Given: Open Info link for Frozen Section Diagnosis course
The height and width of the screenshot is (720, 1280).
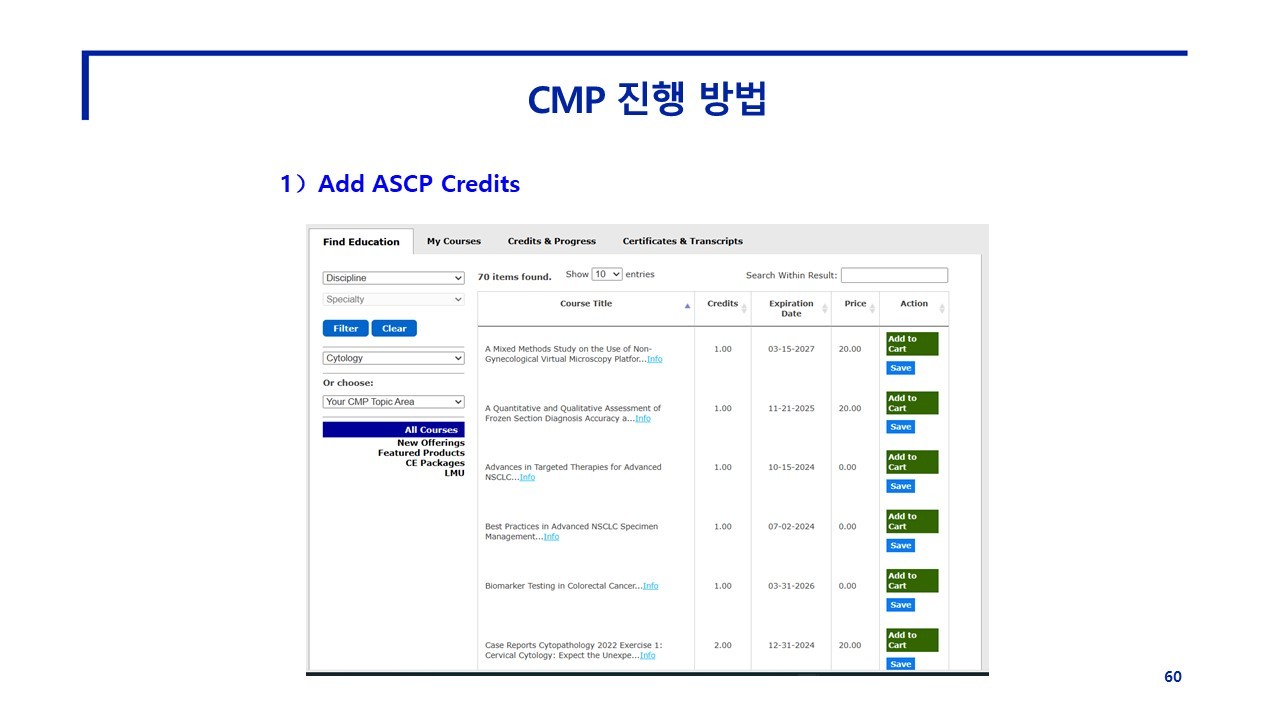Looking at the screenshot, I should point(643,419).
